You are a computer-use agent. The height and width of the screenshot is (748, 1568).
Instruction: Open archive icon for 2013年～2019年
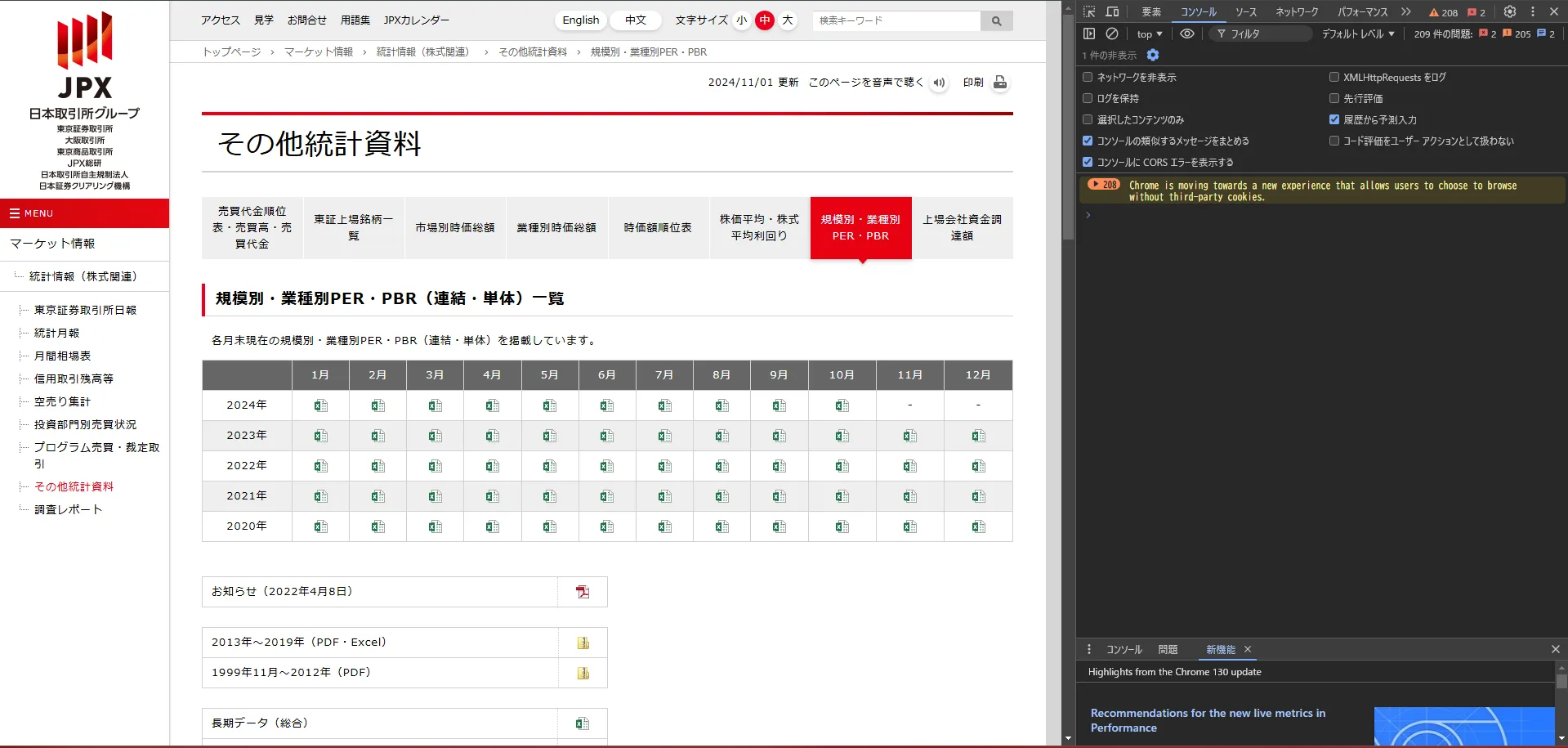[583, 643]
